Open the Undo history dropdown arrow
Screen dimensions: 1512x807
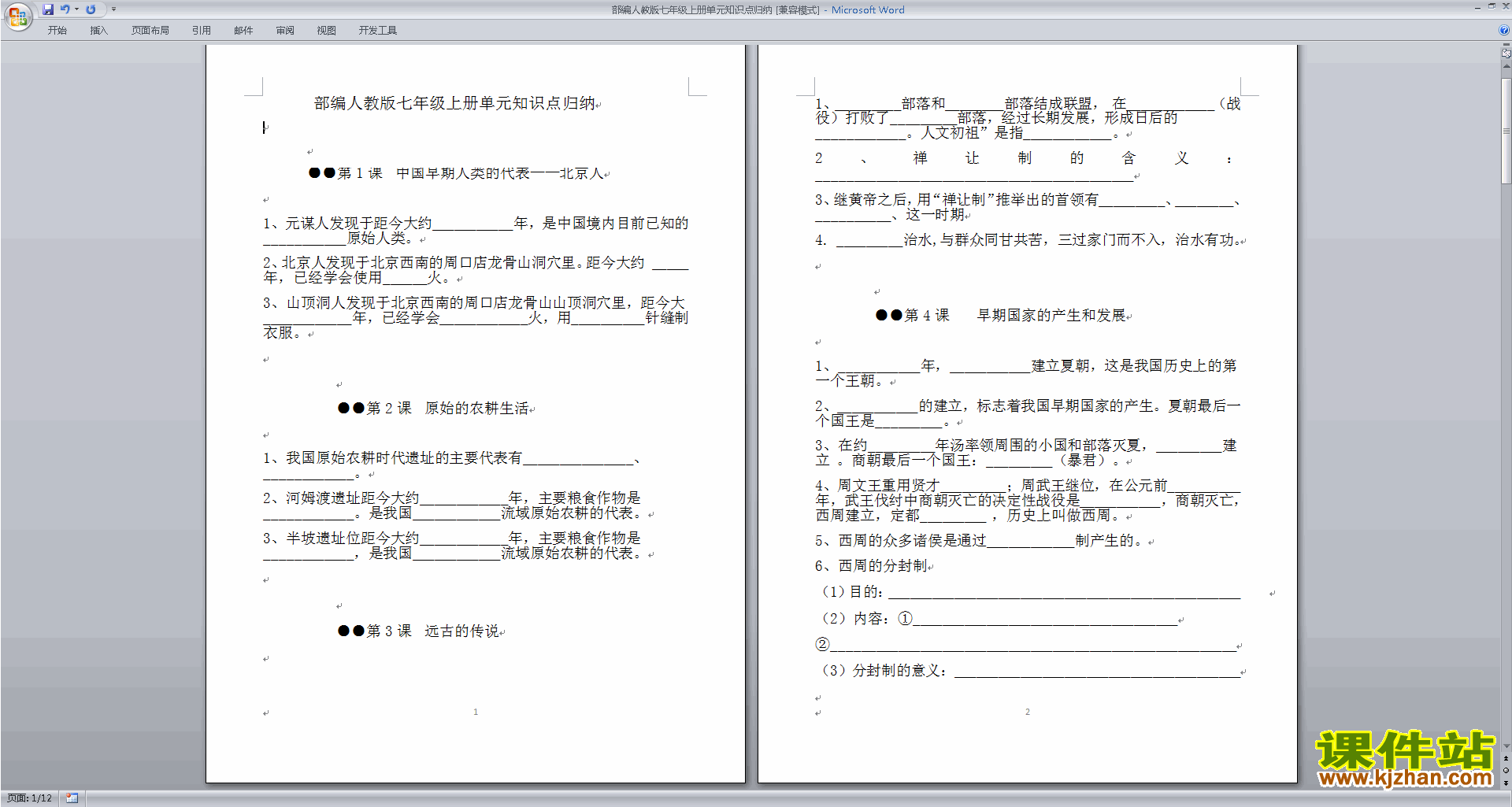tap(76, 9)
